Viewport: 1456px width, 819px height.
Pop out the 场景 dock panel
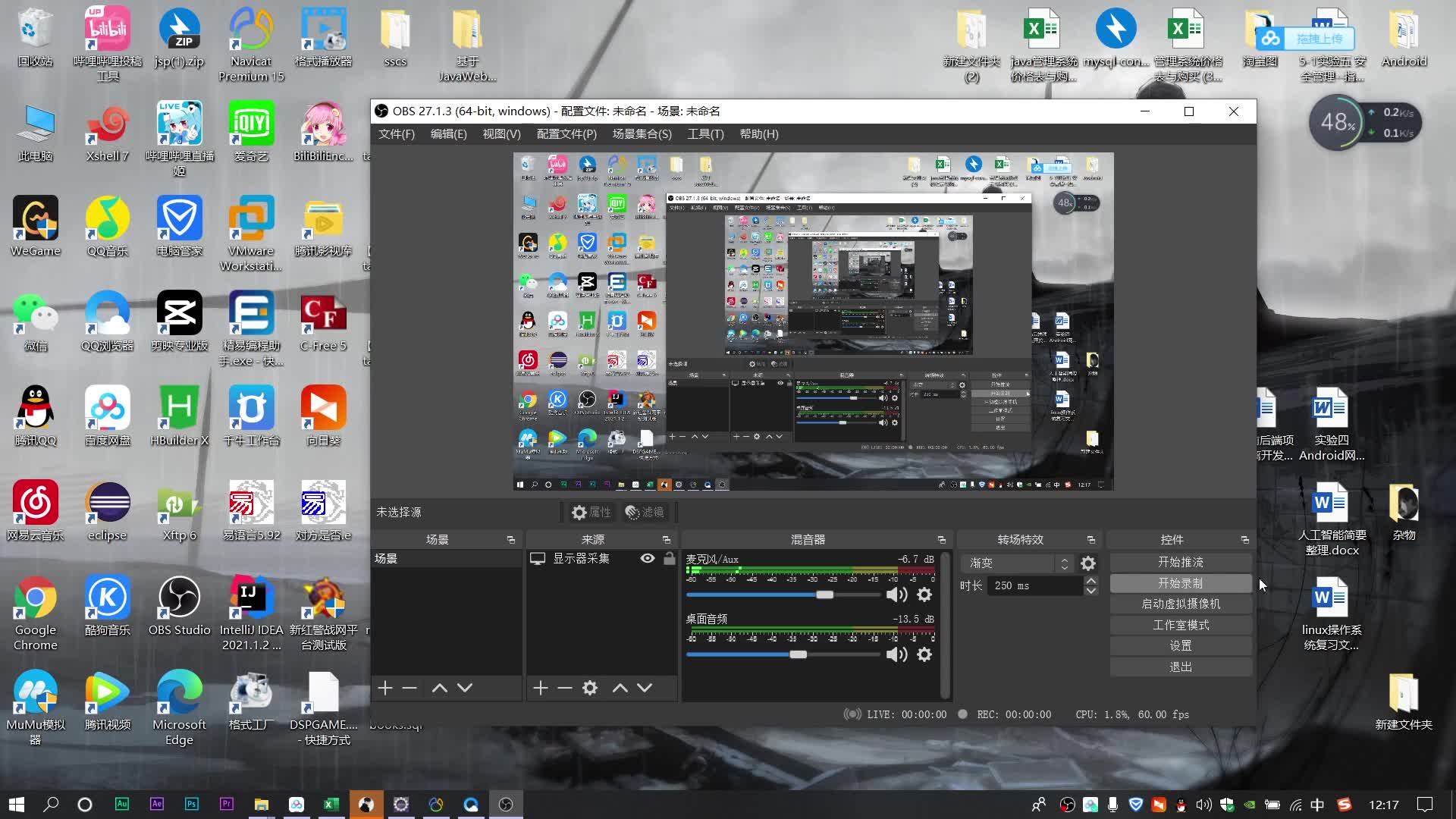511,540
